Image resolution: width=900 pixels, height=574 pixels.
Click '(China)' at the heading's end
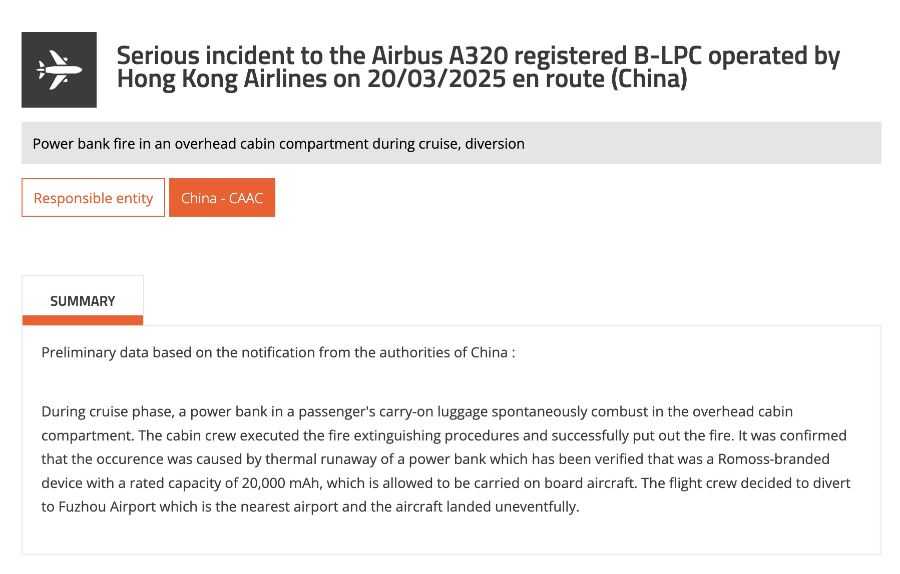(x=649, y=79)
